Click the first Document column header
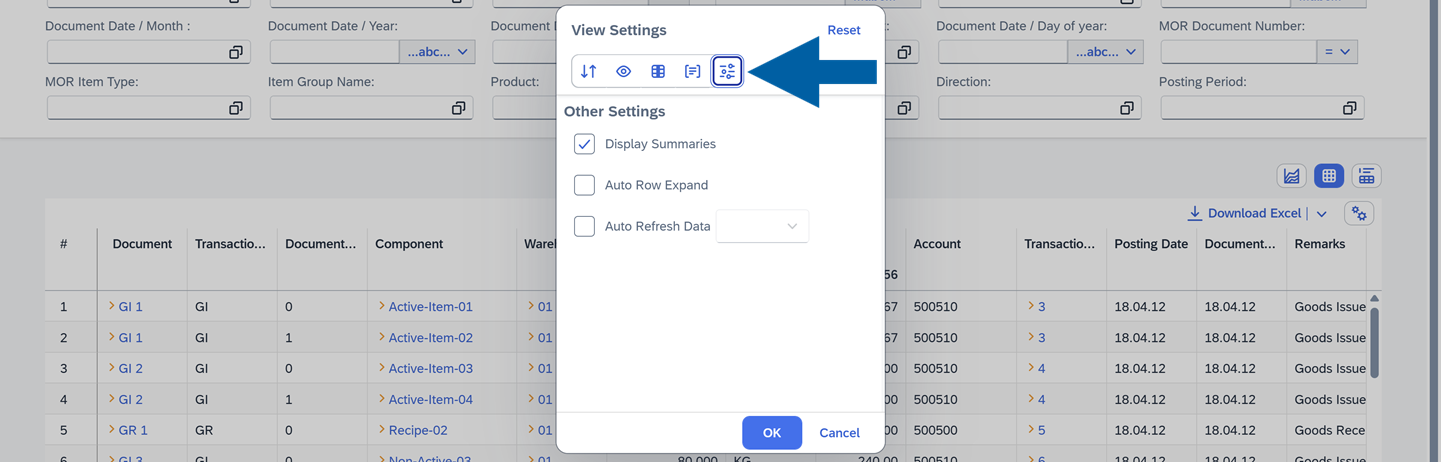This screenshot has width=1441, height=463. point(142,244)
